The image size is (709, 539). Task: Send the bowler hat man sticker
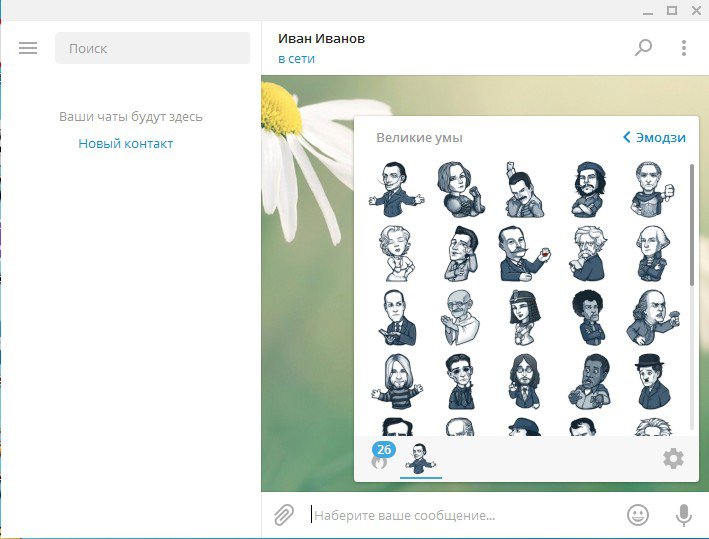[653, 381]
